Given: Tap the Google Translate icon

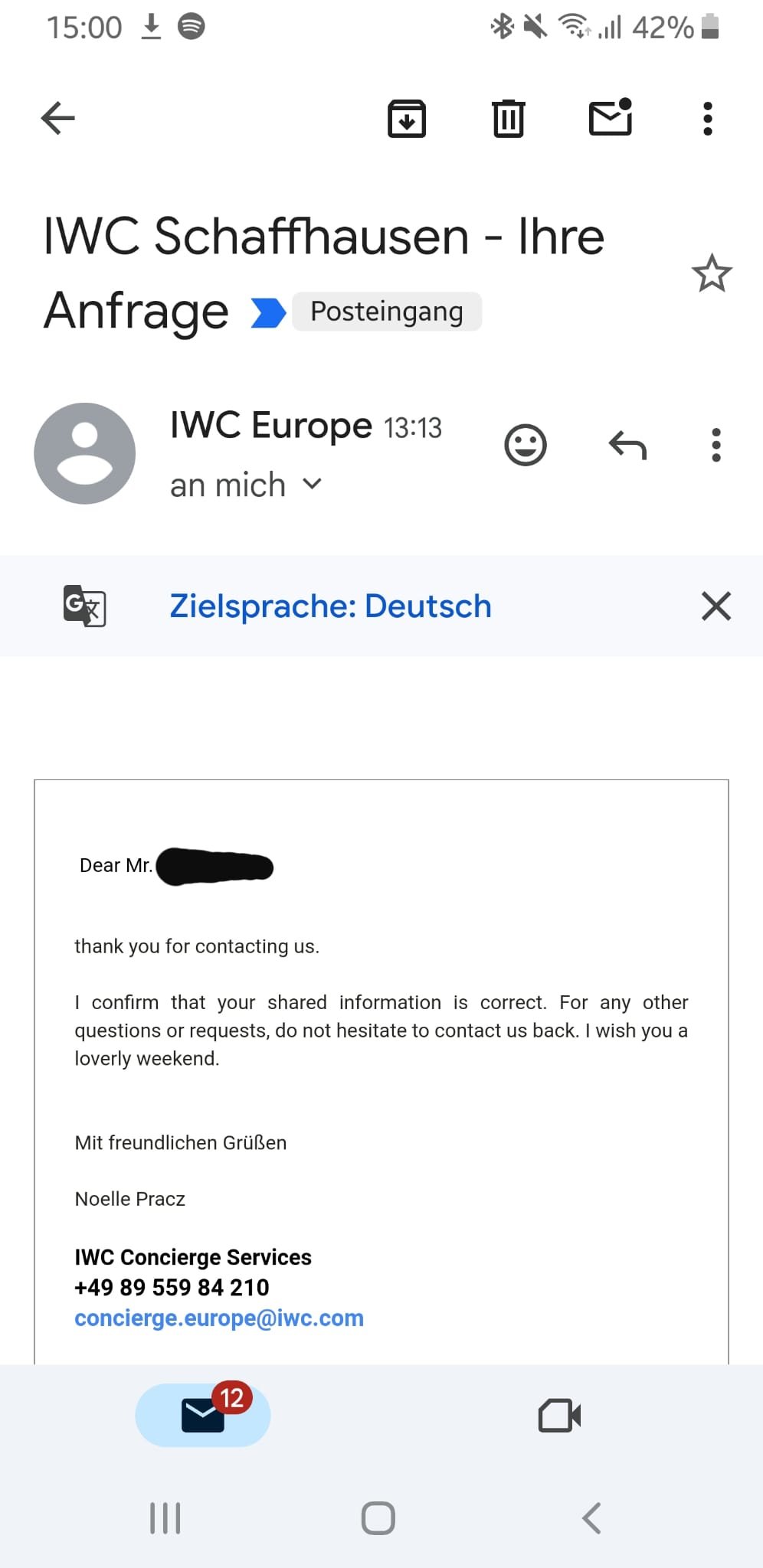Looking at the screenshot, I should pos(84,606).
